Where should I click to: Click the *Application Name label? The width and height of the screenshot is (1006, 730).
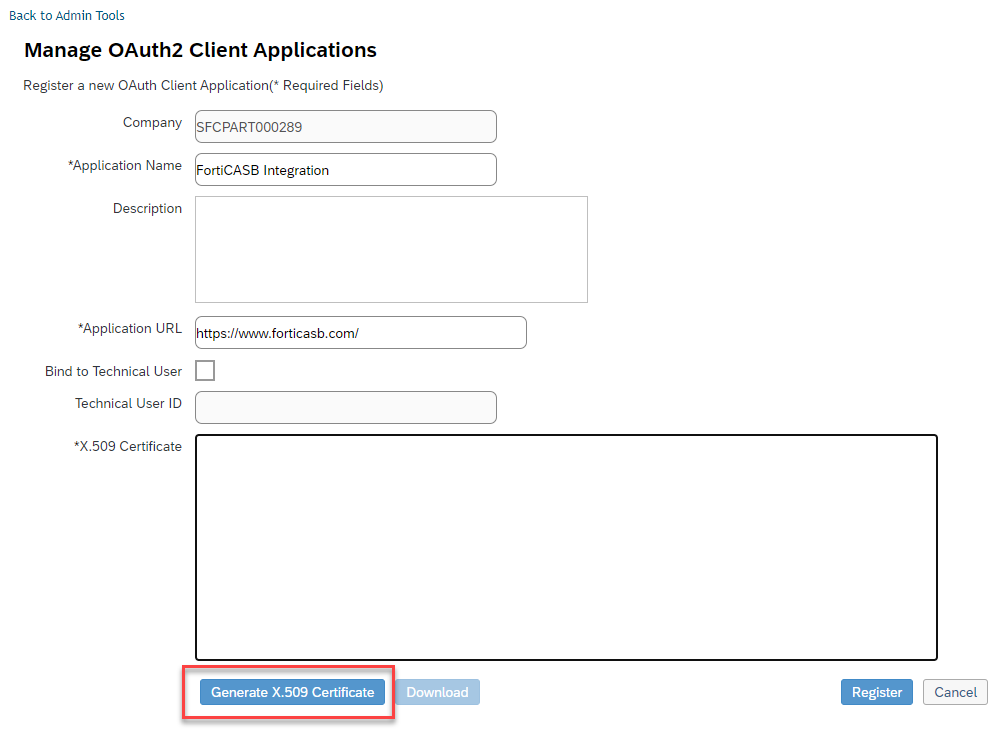click(x=124, y=166)
